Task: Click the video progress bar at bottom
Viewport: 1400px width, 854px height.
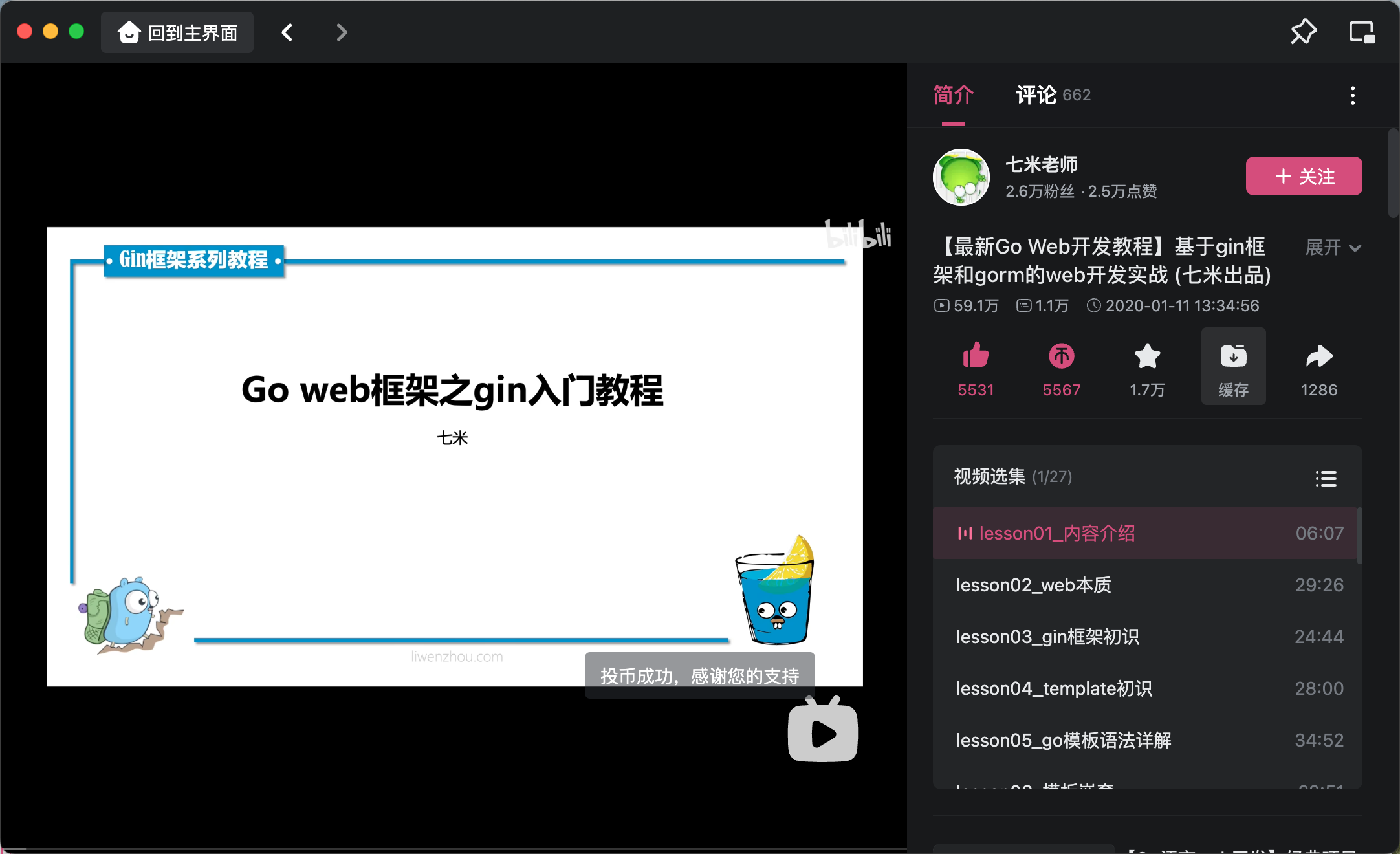Action: [x=453, y=849]
